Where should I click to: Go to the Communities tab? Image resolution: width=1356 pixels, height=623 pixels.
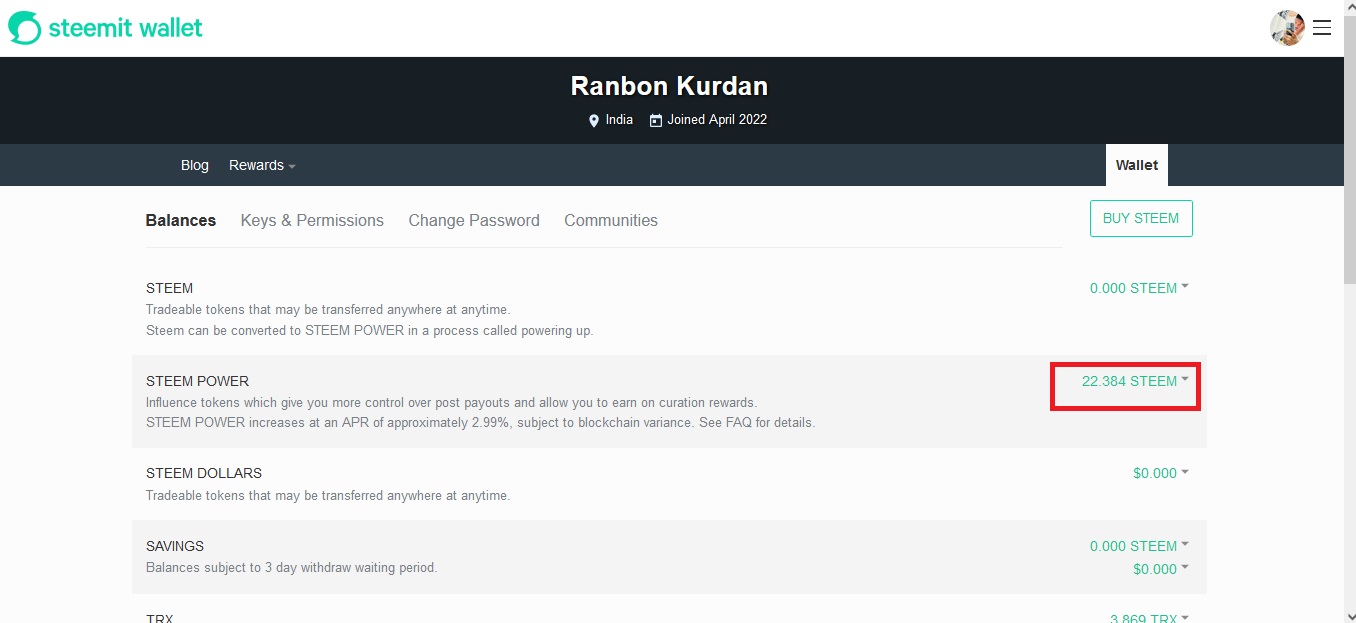[x=611, y=220]
